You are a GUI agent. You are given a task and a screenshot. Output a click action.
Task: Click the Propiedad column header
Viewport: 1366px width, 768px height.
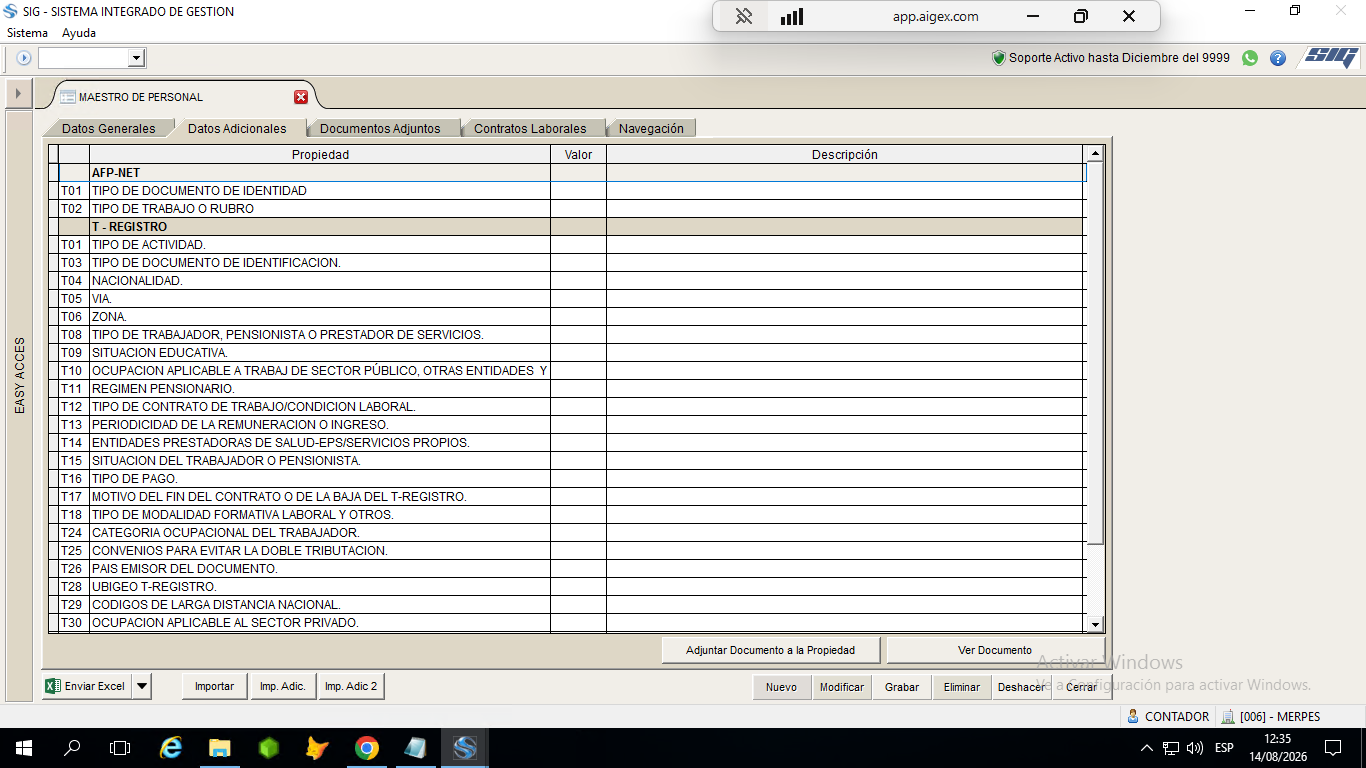(320, 155)
